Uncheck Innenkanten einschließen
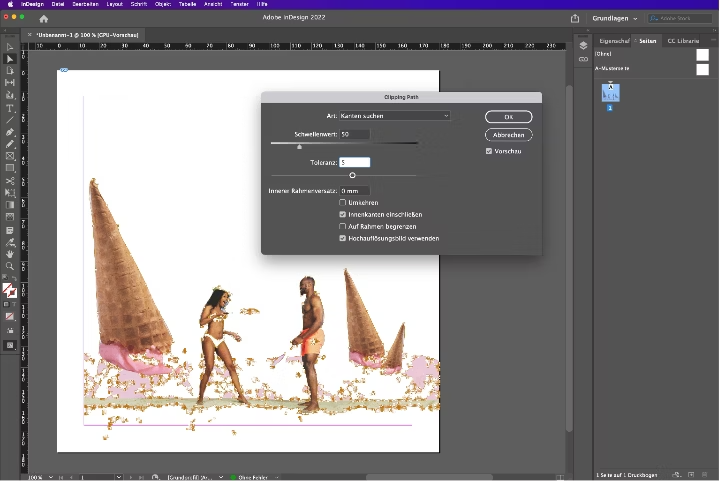 [343, 215]
